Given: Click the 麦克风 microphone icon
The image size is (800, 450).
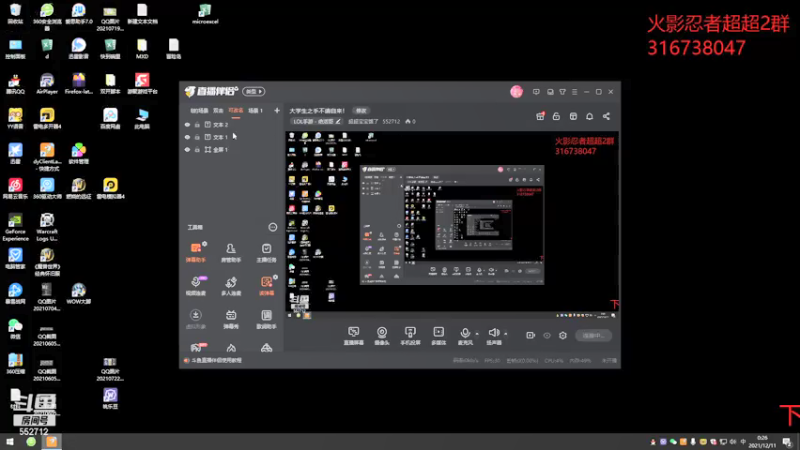Looking at the screenshot, I should tap(465, 334).
